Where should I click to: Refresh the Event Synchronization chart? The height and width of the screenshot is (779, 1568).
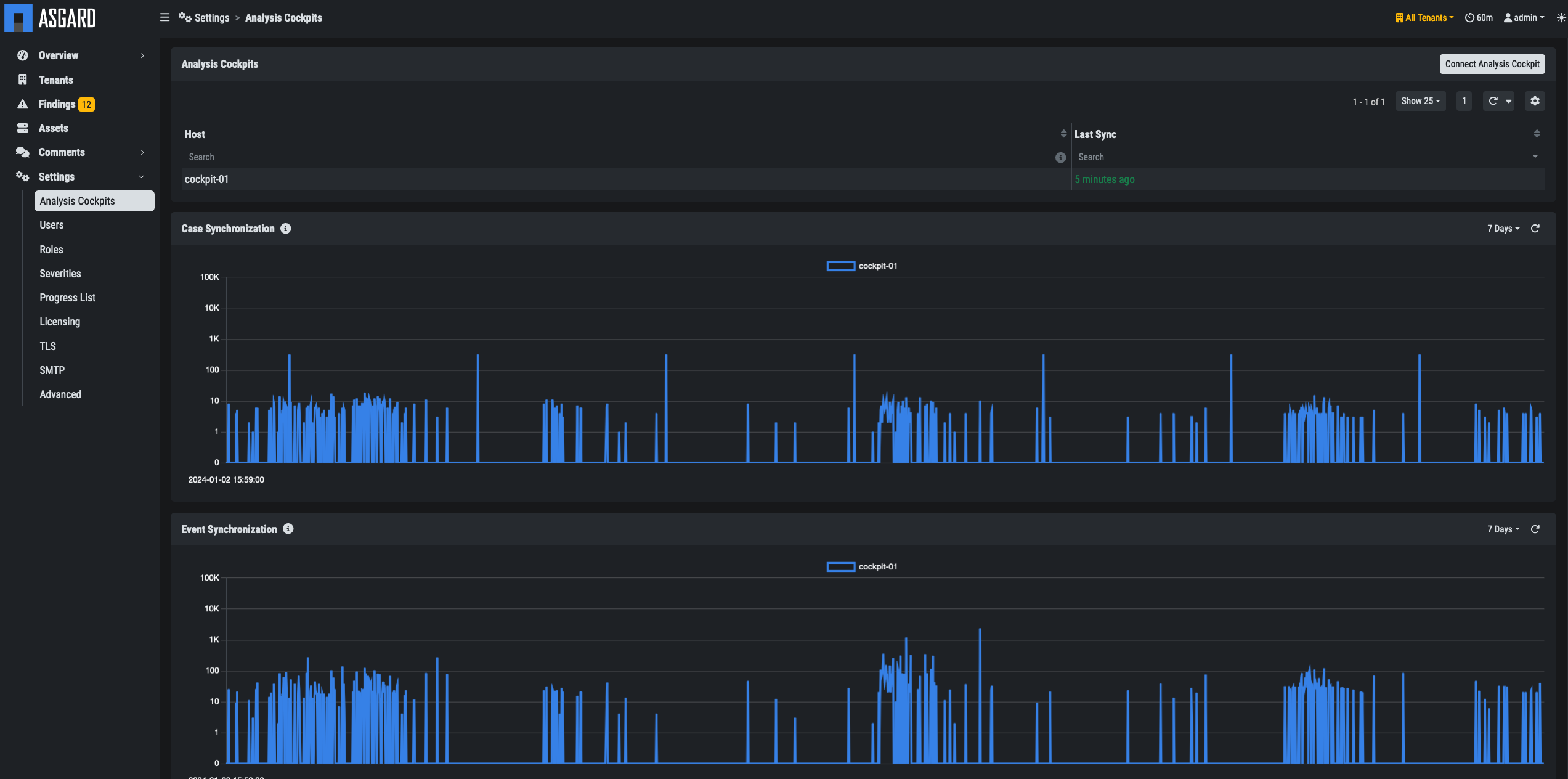[1535, 529]
